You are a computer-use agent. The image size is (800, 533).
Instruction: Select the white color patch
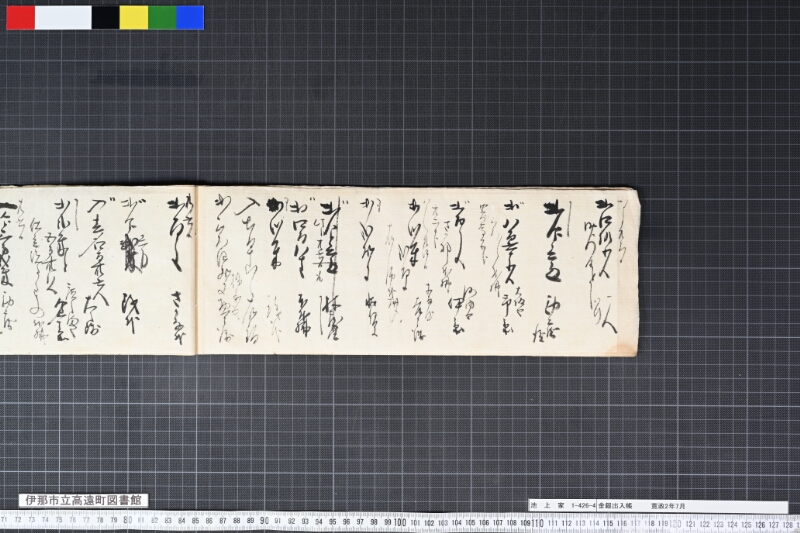(x=63, y=17)
